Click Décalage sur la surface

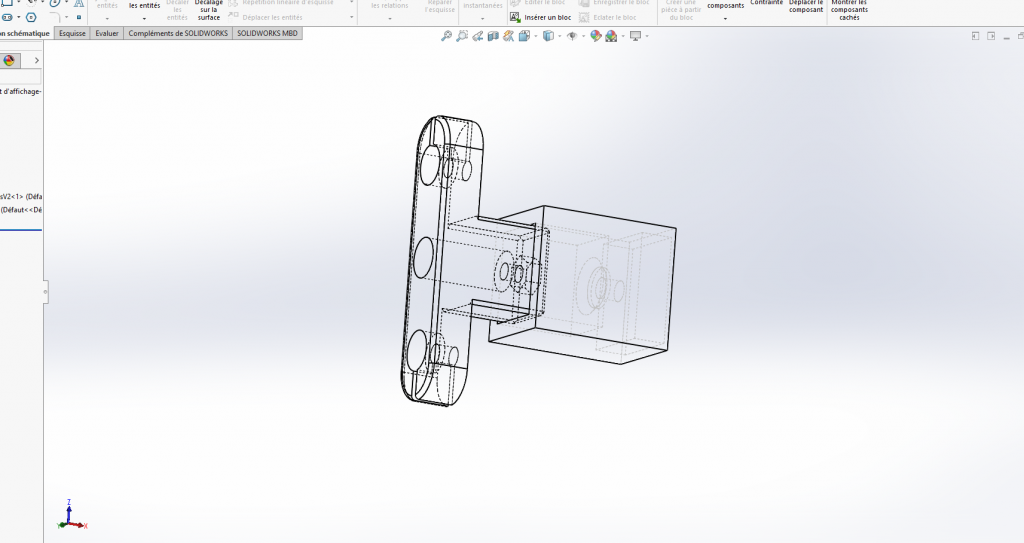coord(209,10)
